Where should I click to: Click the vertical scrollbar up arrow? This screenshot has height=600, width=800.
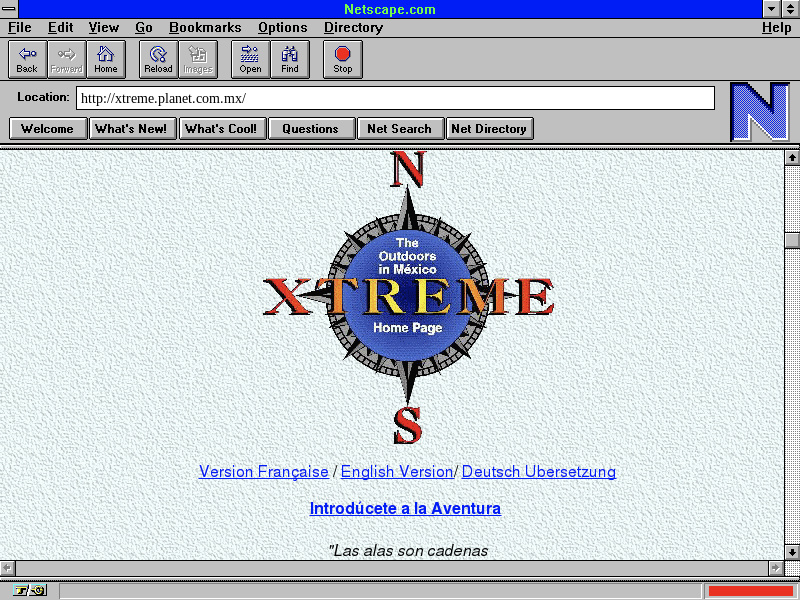tap(792, 157)
